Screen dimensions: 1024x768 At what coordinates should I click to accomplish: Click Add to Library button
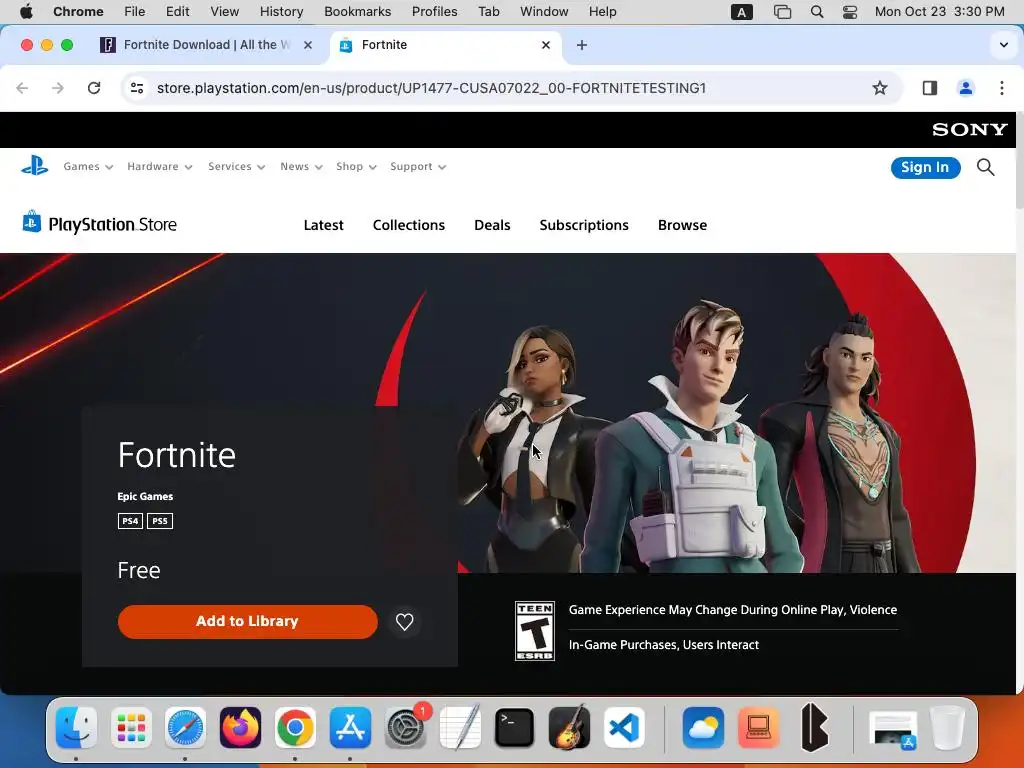tap(248, 622)
